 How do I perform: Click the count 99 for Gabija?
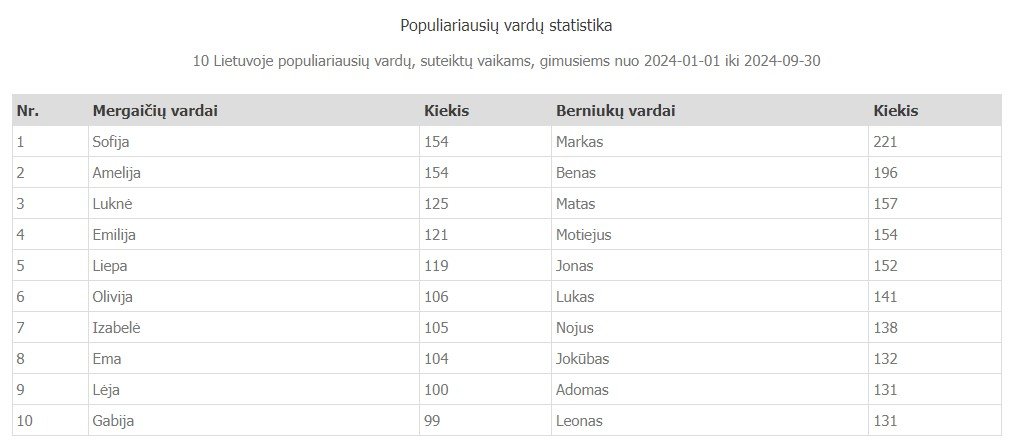click(x=485, y=421)
